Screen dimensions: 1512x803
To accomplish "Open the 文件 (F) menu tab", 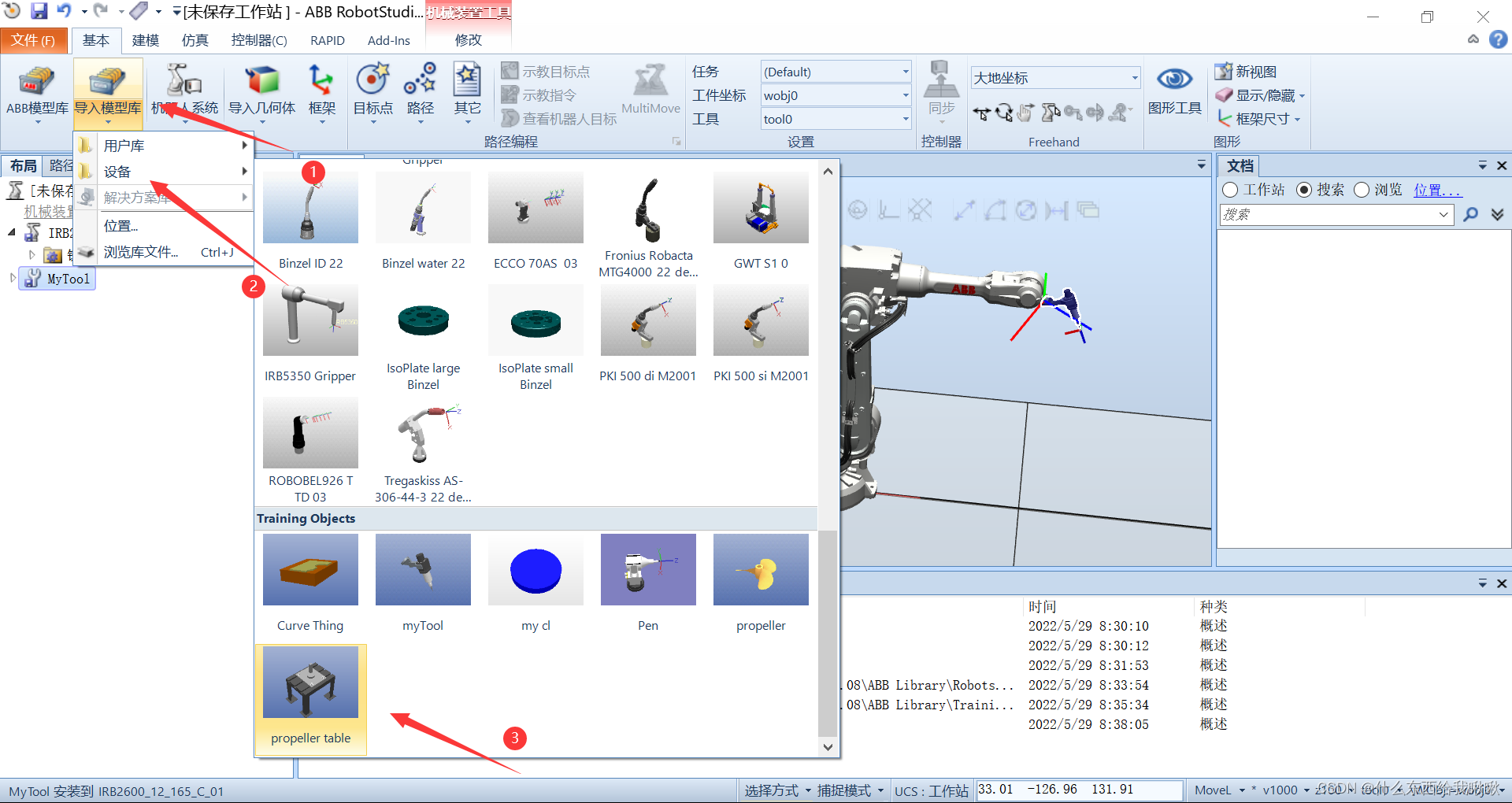I will pyautogui.click(x=33, y=40).
